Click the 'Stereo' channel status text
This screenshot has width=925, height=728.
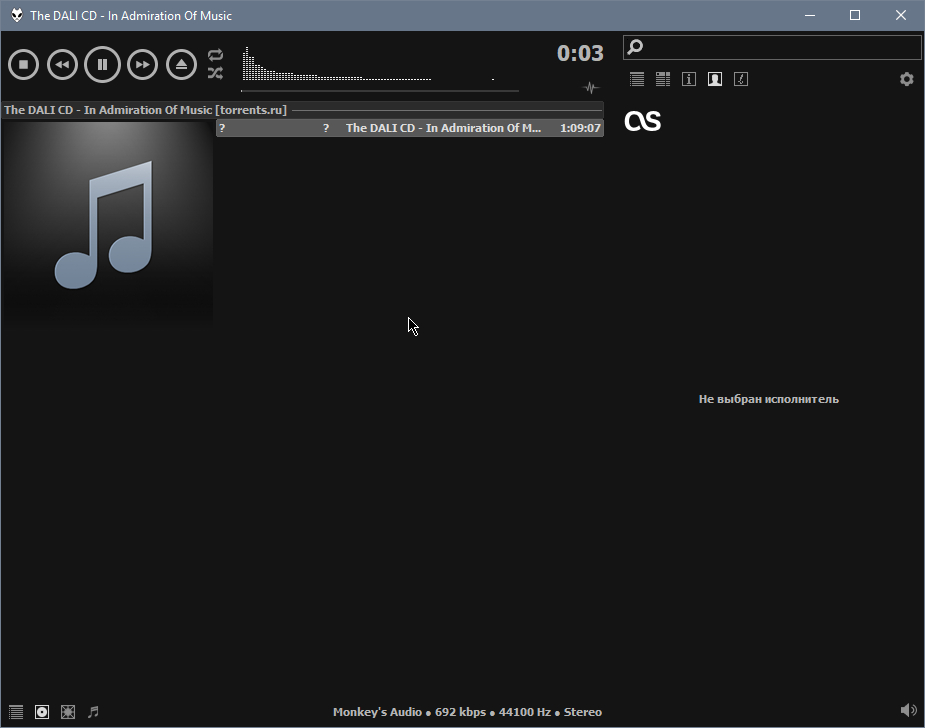583,712
